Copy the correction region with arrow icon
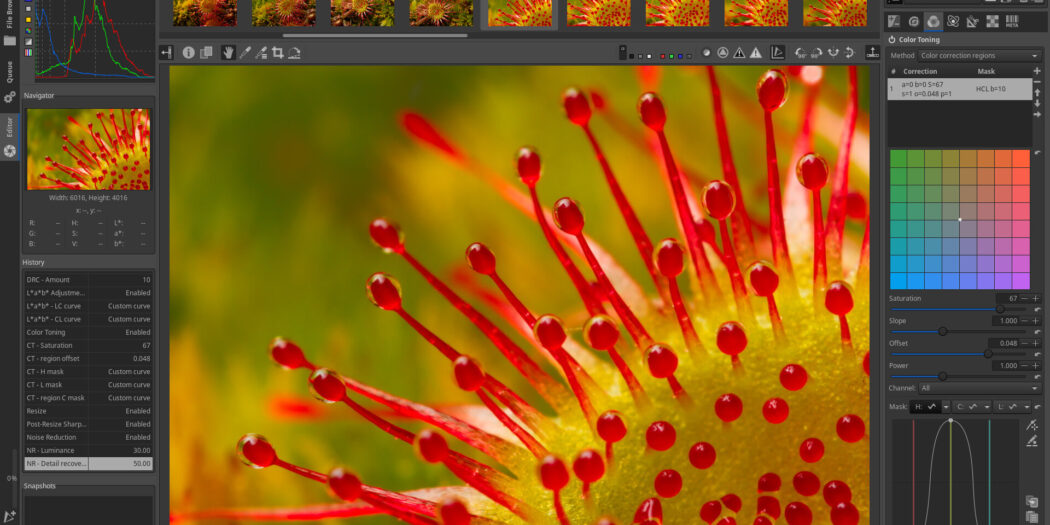This screenshot has width=1050, height=525. coord(1037,115)
